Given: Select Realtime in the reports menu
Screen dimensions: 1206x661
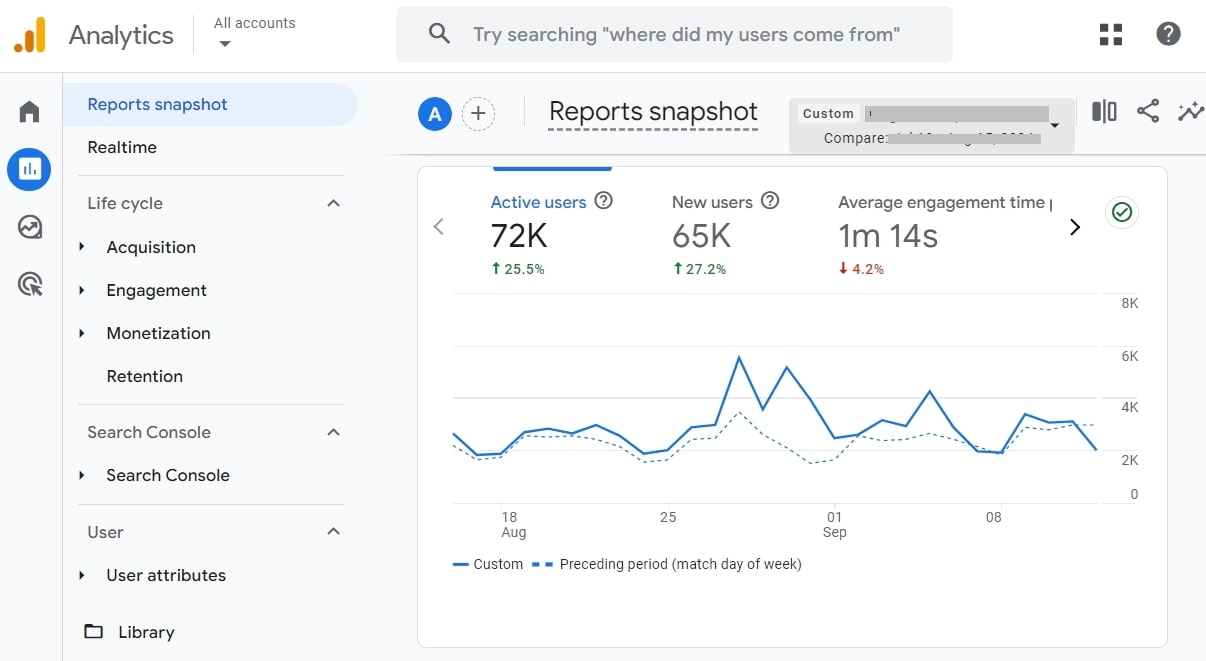Looking at the screenshot, I should point(122,147).
